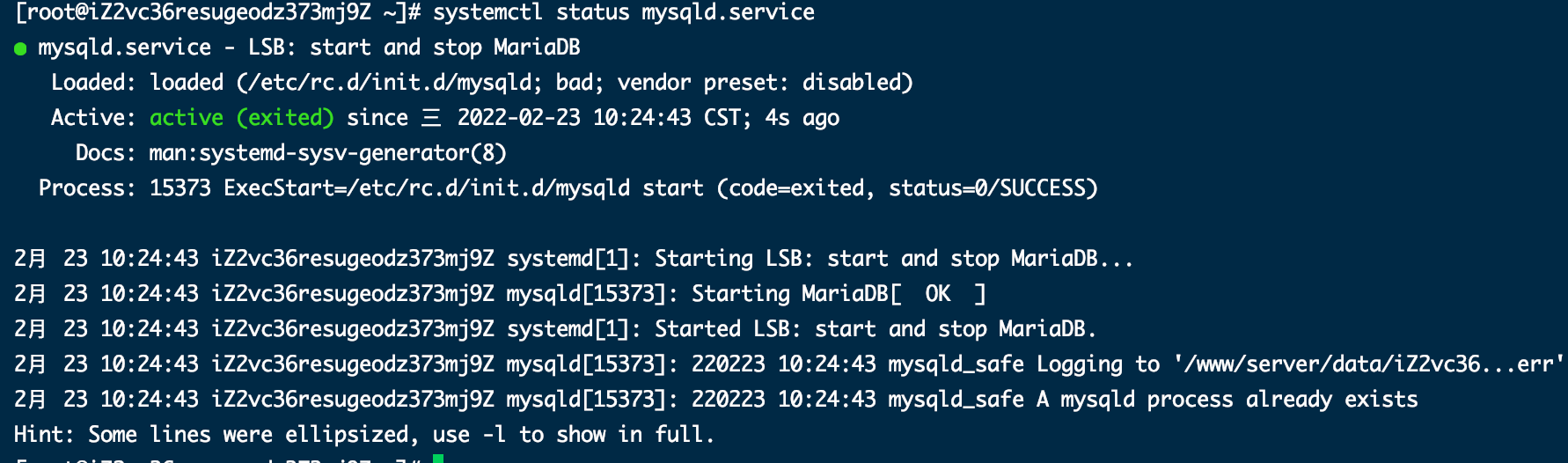Click the green 'active (exited)' status text
1568x463 pixels.
[242, 118]
